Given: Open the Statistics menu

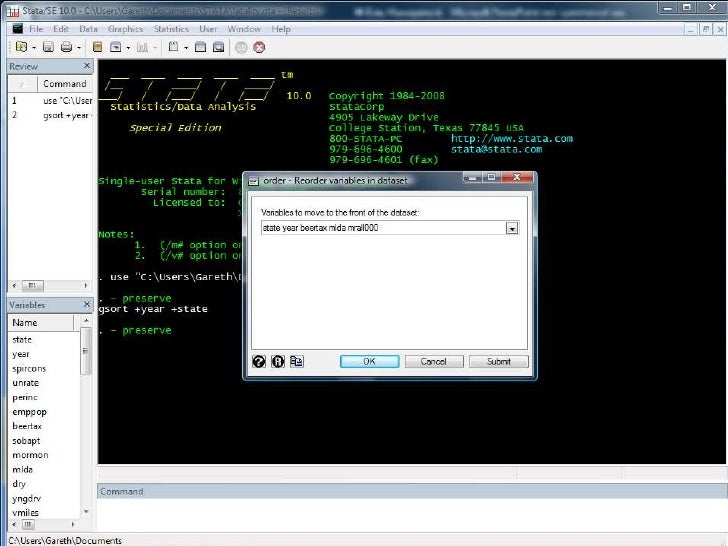Looking at the screenshot, I should [171, 29].
